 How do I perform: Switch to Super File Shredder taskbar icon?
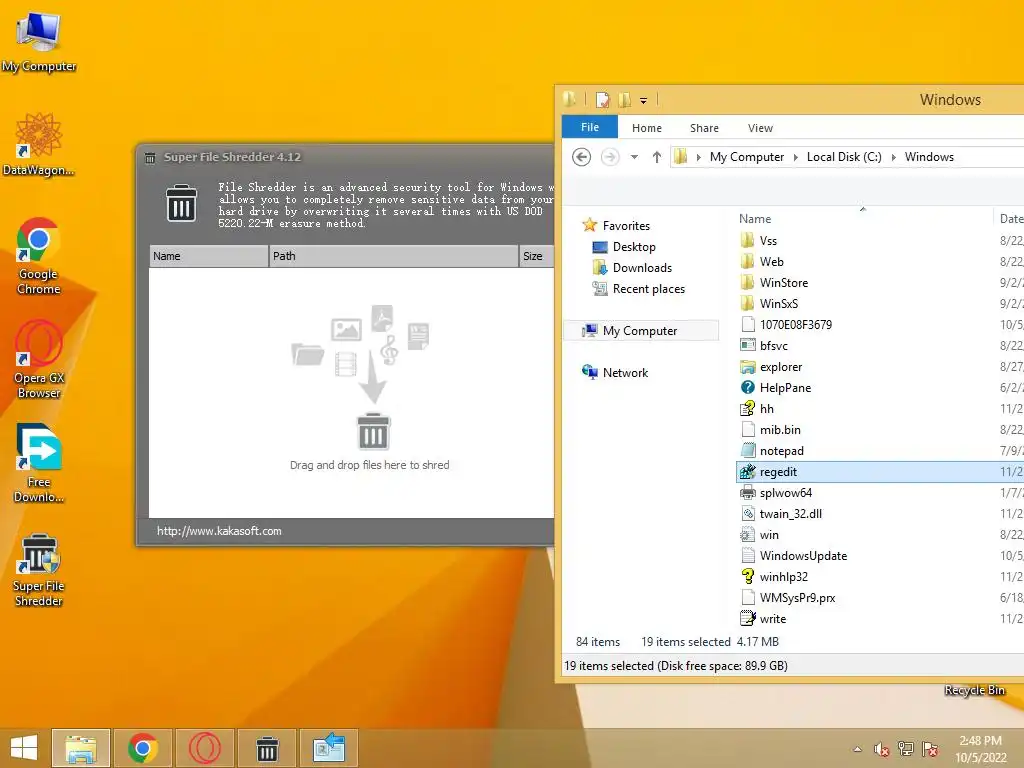(x=267, y=748)
